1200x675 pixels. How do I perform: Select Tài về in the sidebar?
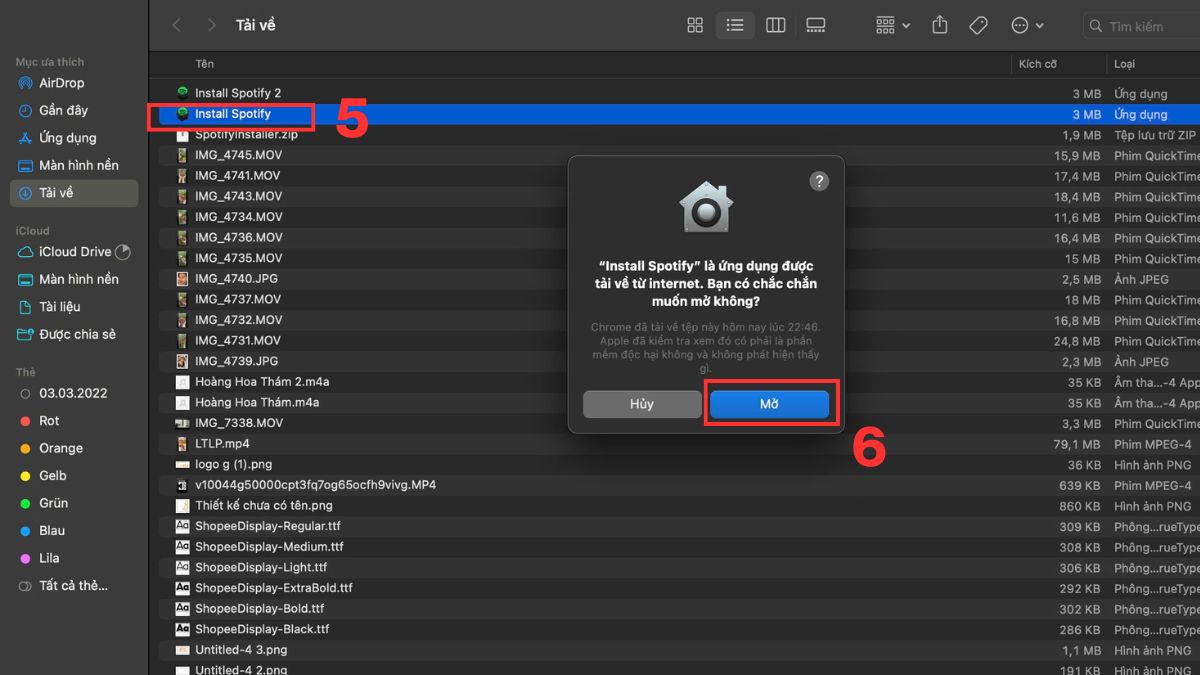[x=76, y=193]
